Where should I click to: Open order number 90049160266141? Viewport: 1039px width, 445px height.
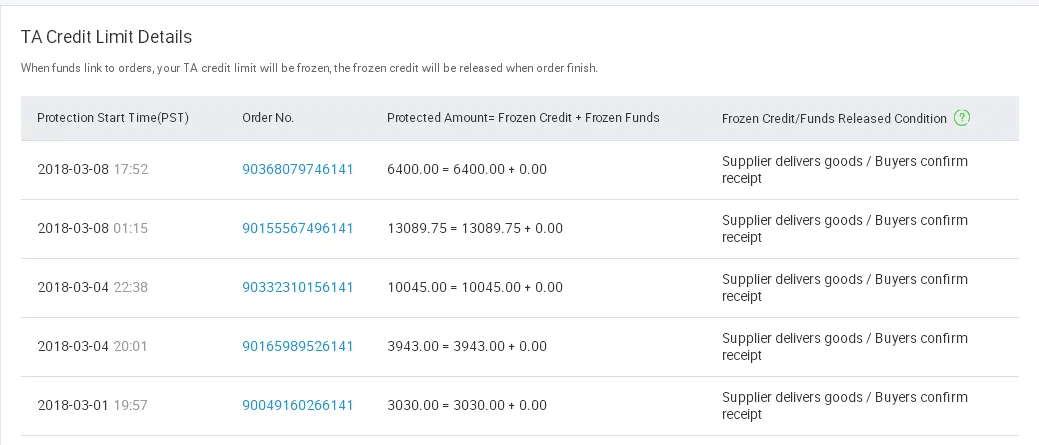point(297,405)
